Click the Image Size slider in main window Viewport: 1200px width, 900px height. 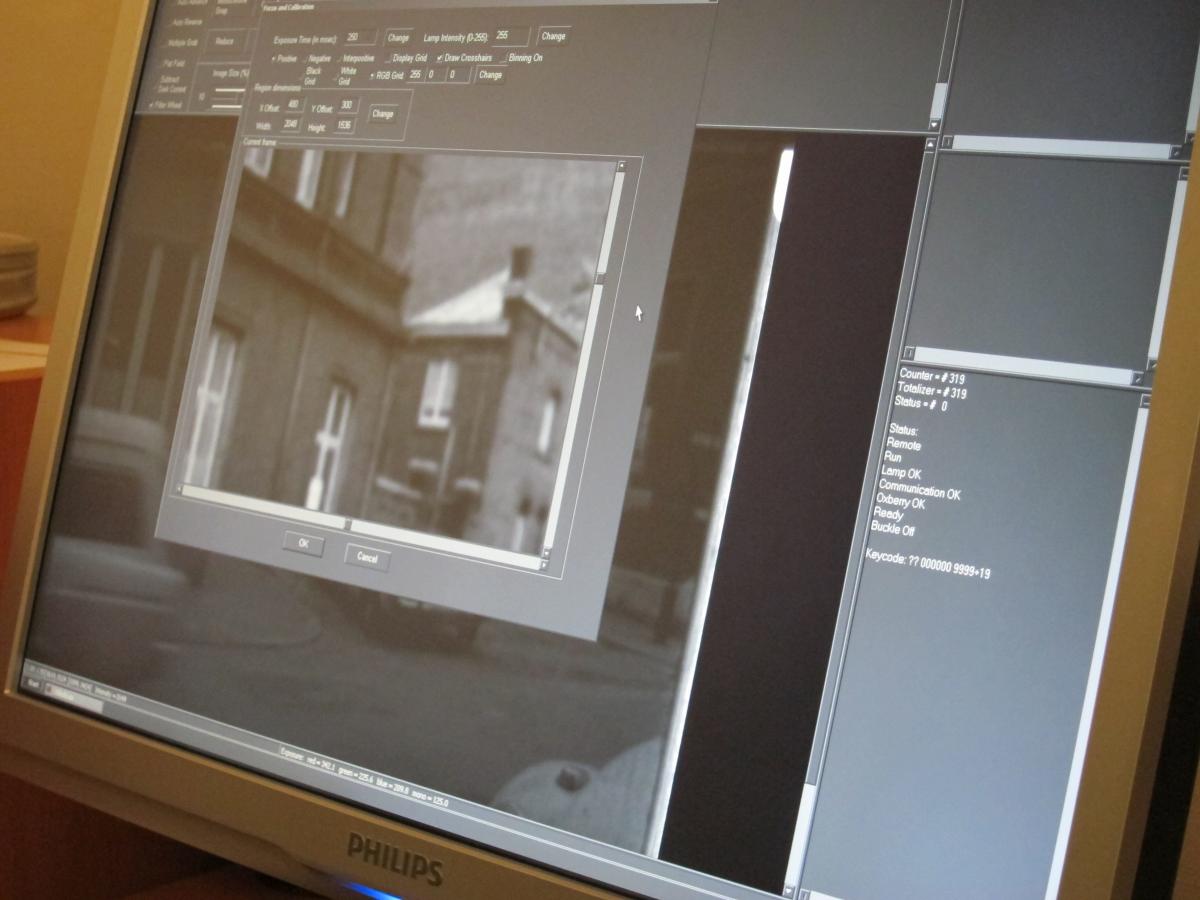click(229, 96)
